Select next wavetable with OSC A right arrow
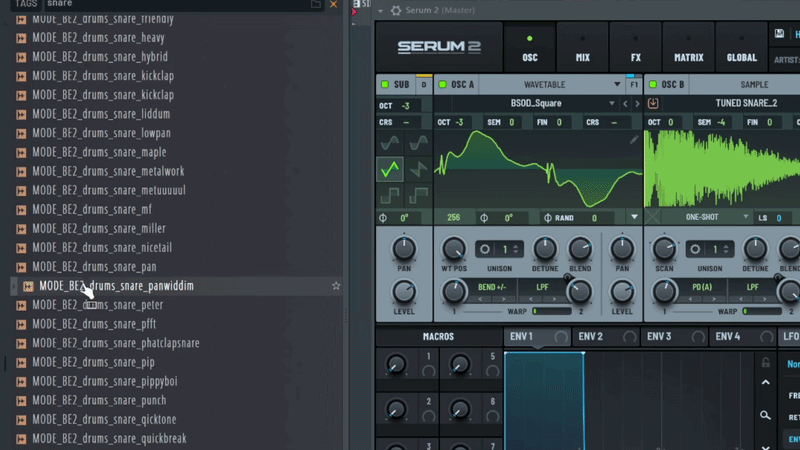This screenshot has height=450, width=800. click(x=637, y=103)
